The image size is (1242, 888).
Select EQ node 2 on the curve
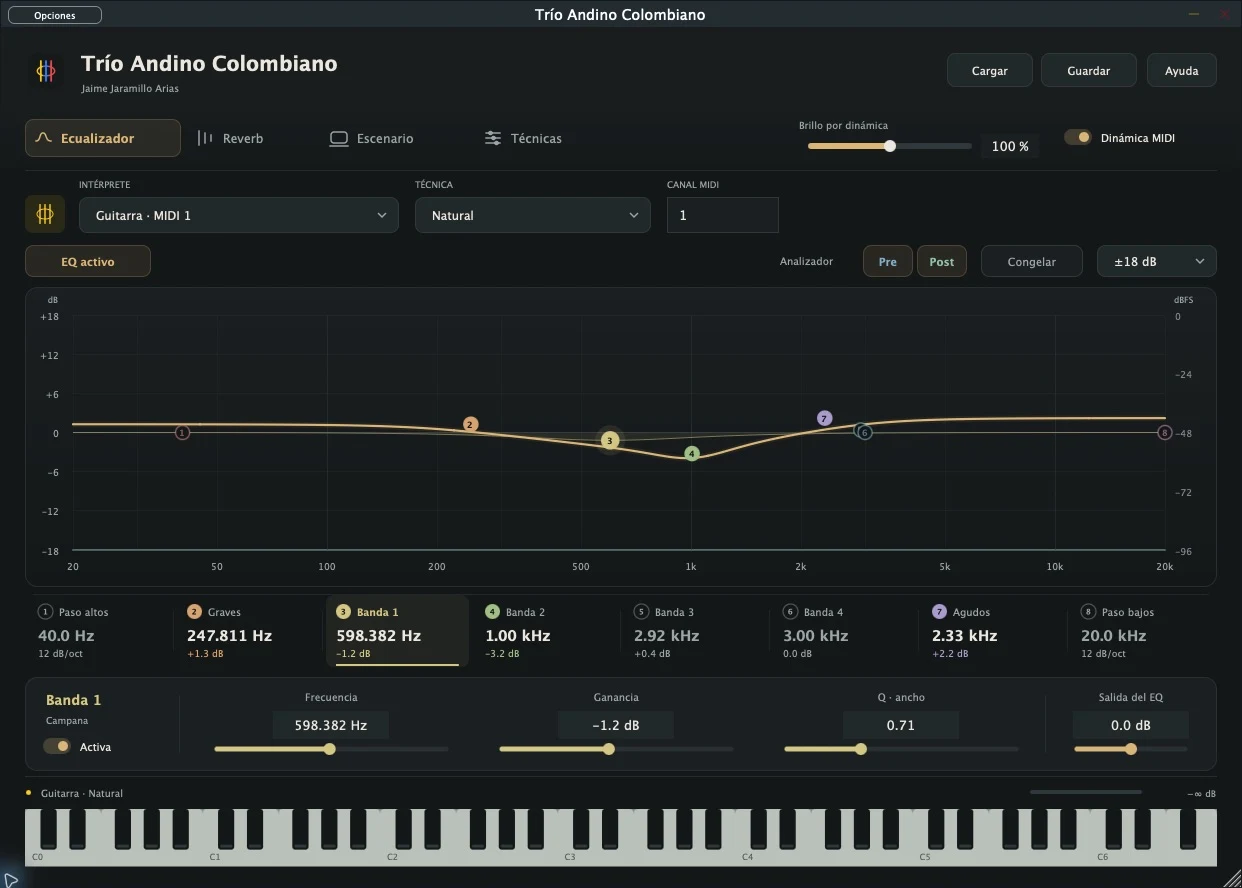point(470,424)
